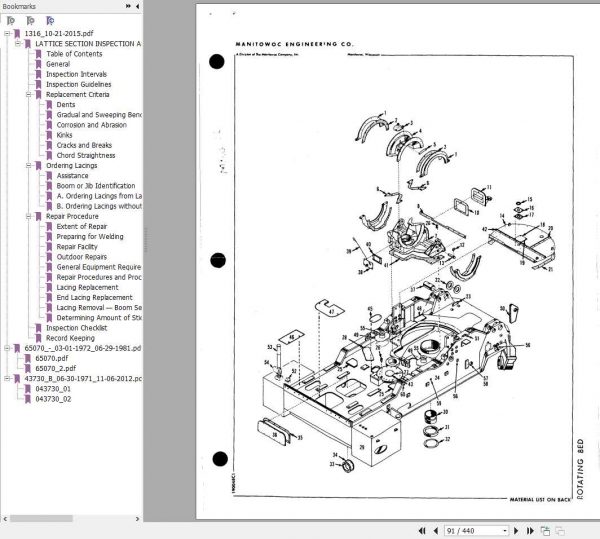Open the End Lacing Replacement bookmark
Viewport: 600px width, 539px height.
(x=95, y=298)
